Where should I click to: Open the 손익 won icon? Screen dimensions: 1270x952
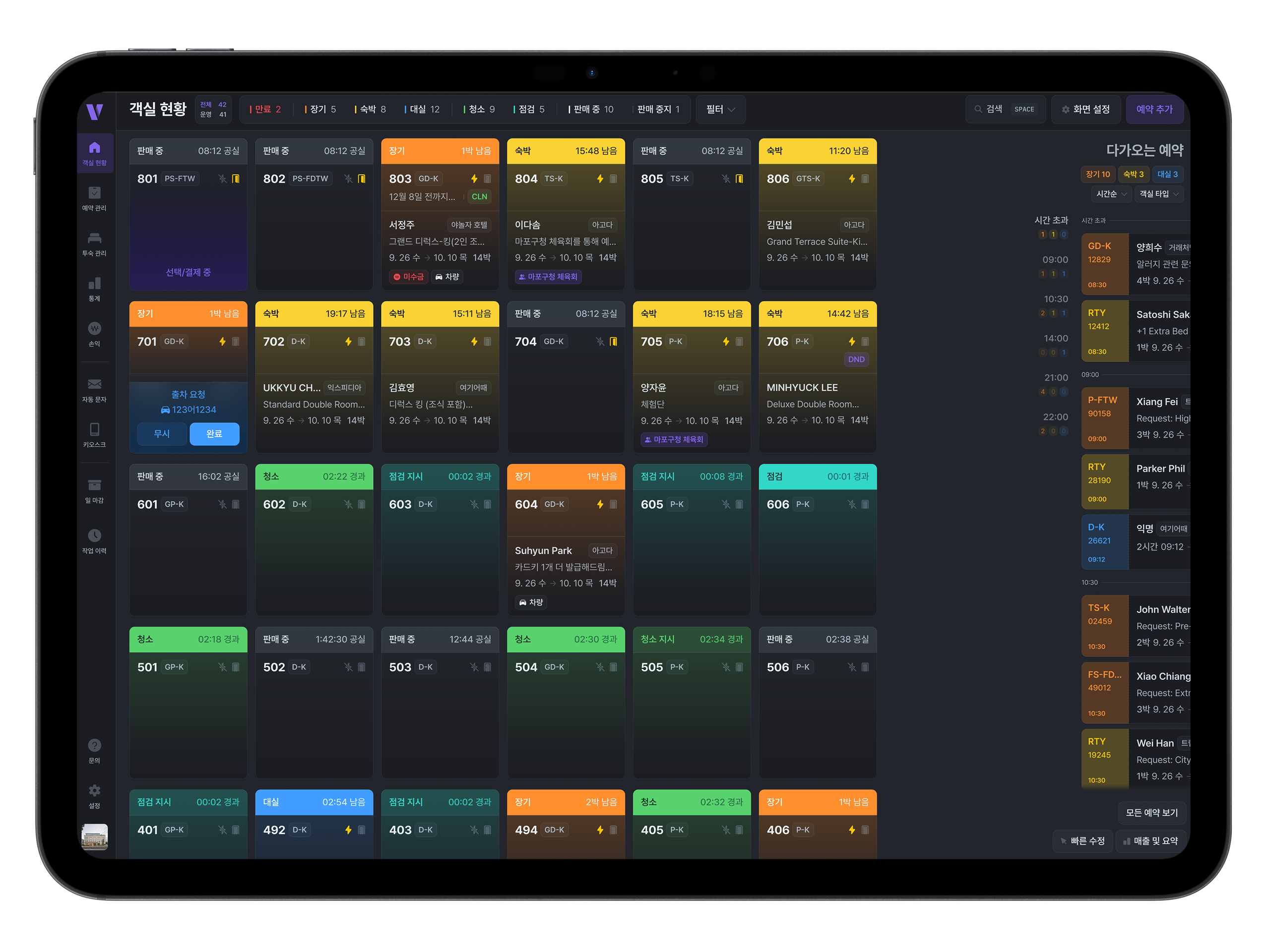tap(94, 328)
